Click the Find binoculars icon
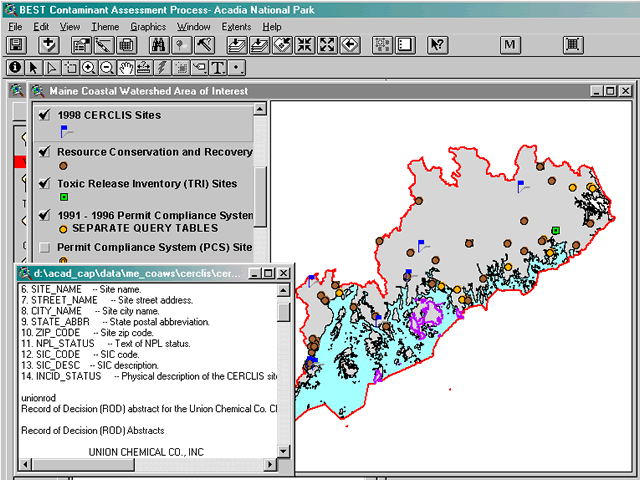The height and width of the screenshot is (480, 640). 159,45
